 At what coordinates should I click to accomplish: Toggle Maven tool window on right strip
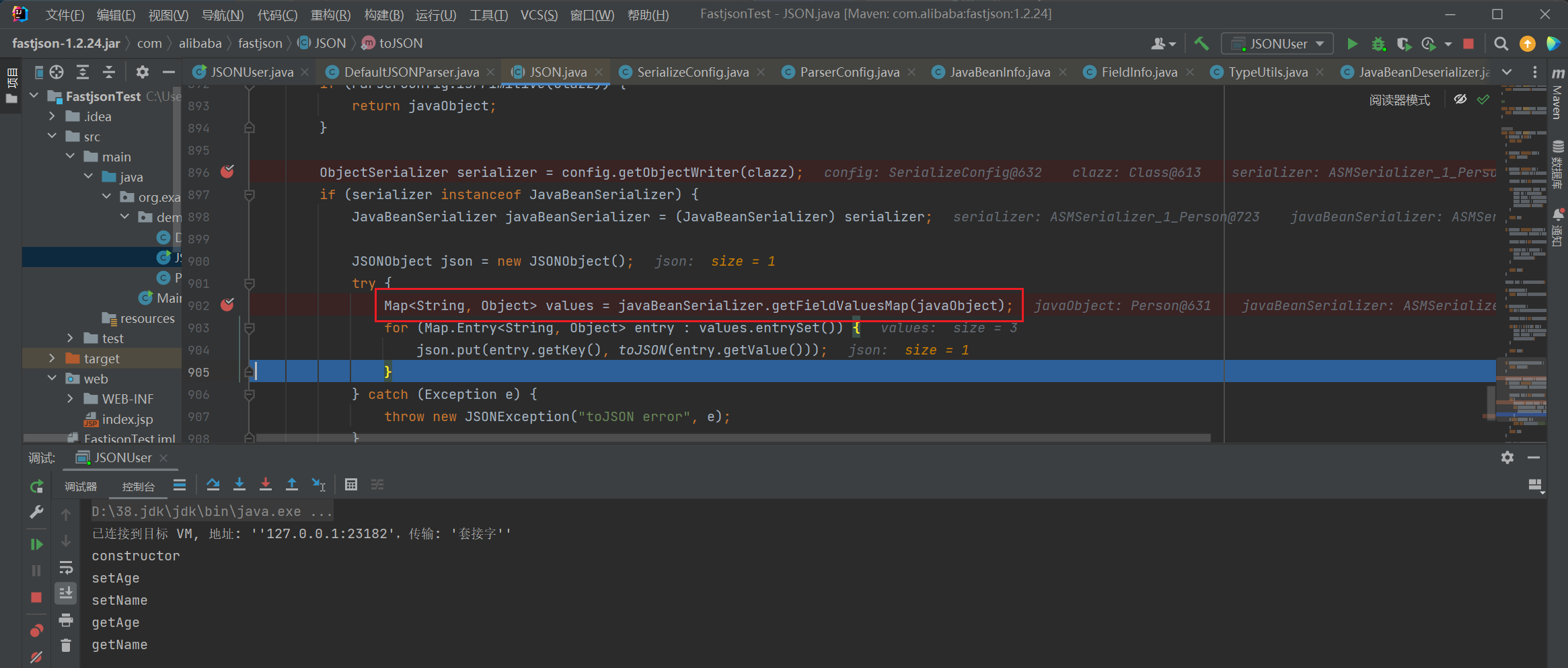click(1558, 94)
